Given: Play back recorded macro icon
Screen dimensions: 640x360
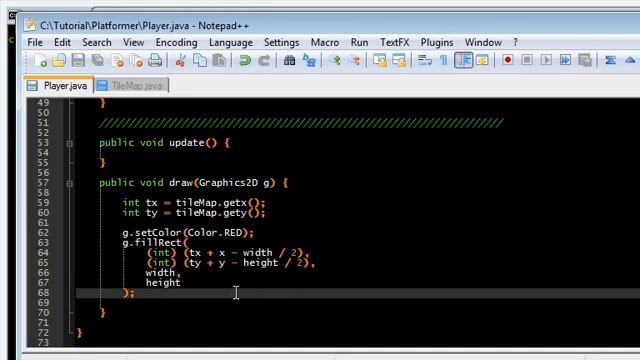Looking at the screenshot, I should (x=546, y=60).
